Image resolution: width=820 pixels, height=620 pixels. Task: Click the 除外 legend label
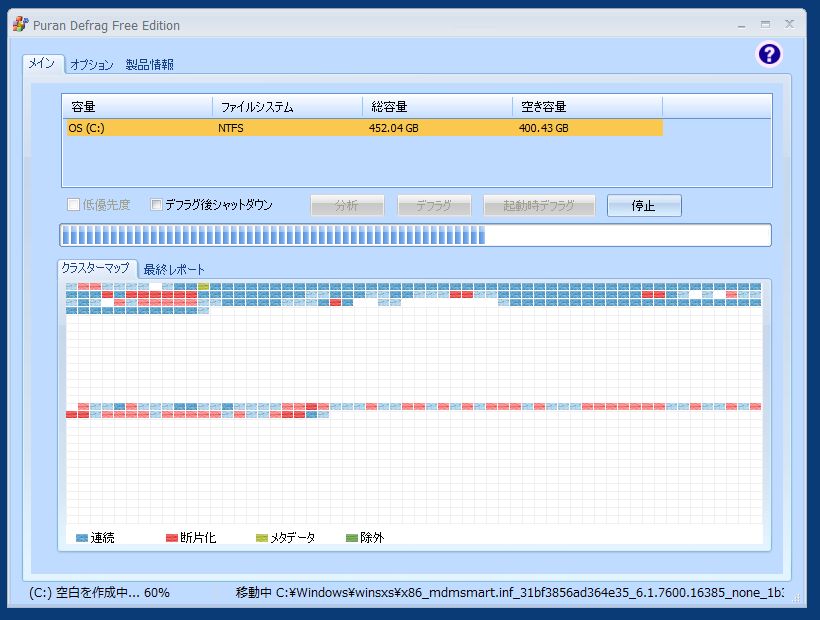(372, 538)
